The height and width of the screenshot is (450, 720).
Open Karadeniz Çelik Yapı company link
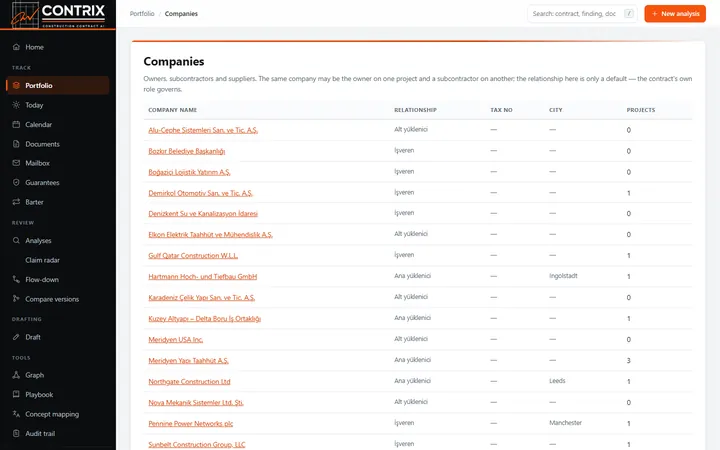coord(202,298)
